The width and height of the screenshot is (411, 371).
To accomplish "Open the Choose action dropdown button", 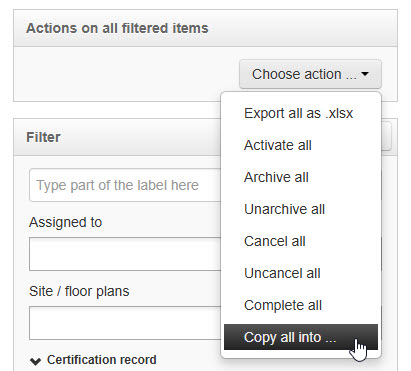I will 310,74.
